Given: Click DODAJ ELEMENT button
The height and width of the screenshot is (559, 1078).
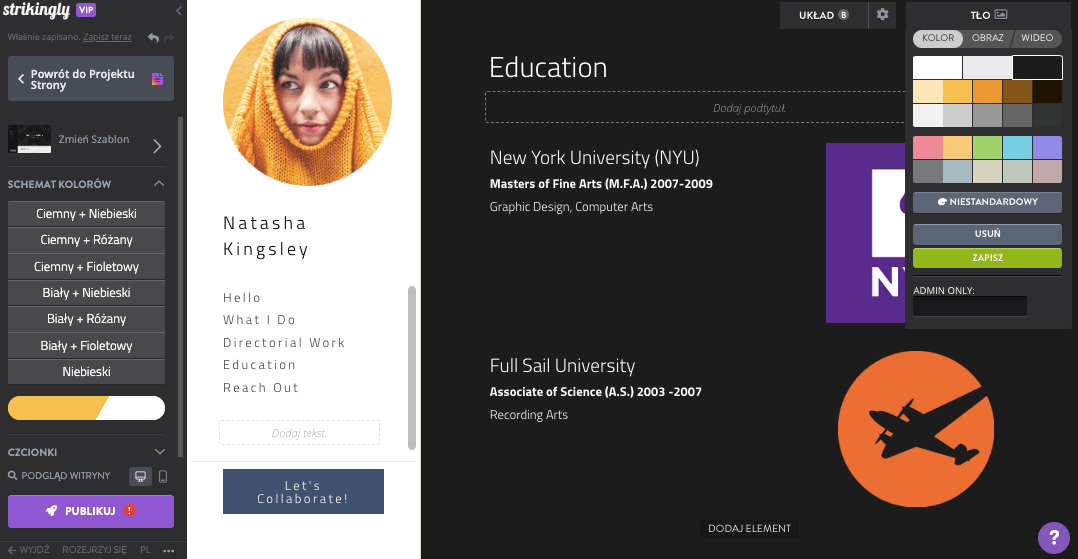Looking at the screenshot, I should click(x=749, y=529).
